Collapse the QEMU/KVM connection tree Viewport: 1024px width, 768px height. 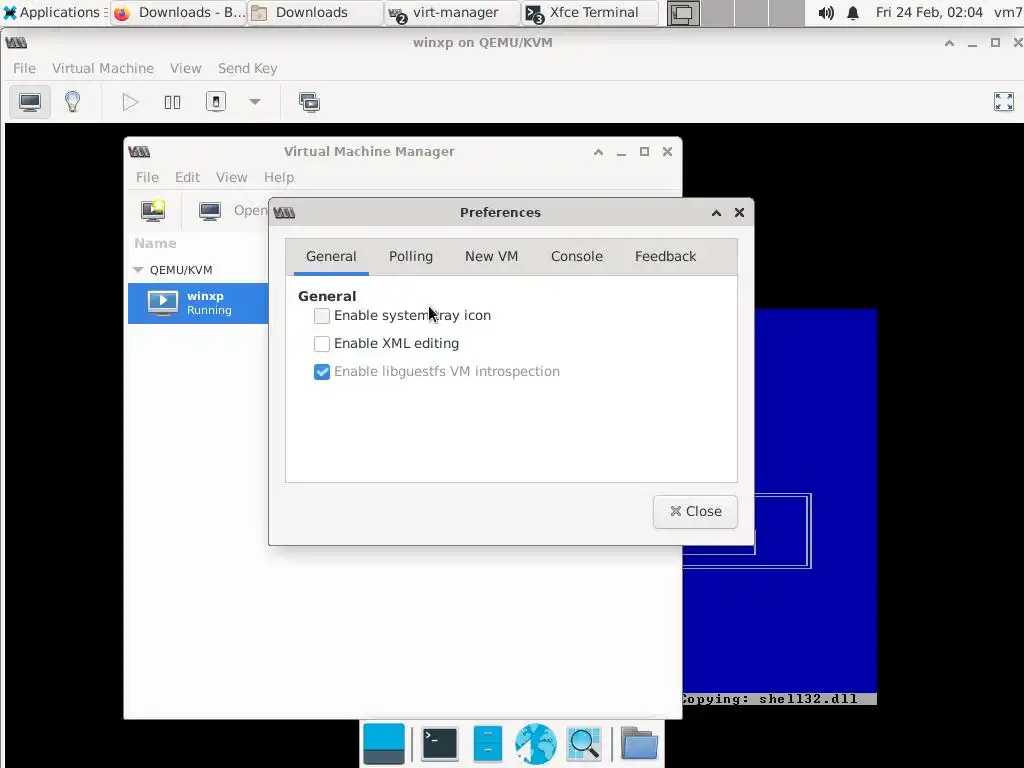point(138,270)
